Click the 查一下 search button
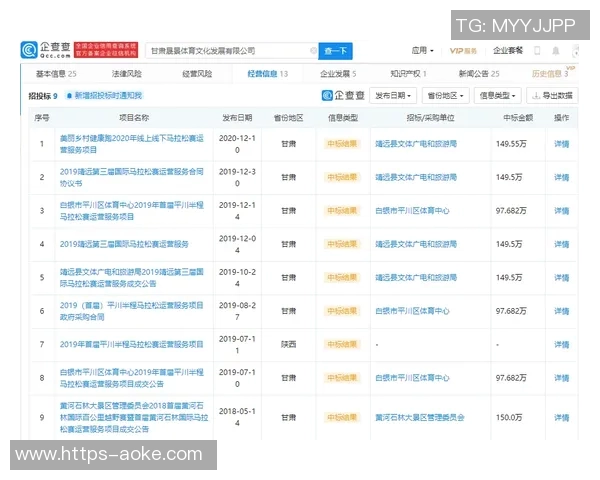 [x=335, y=51]
